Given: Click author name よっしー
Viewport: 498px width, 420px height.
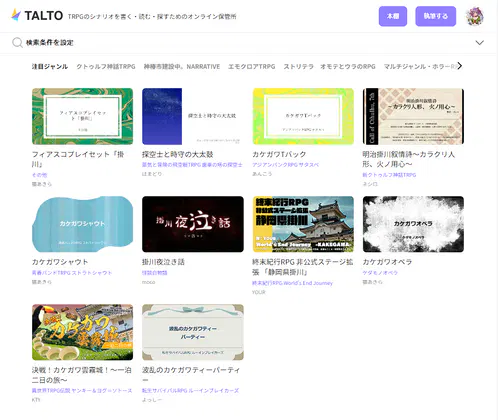Looking at the screenshot, I should pos(152,400).
